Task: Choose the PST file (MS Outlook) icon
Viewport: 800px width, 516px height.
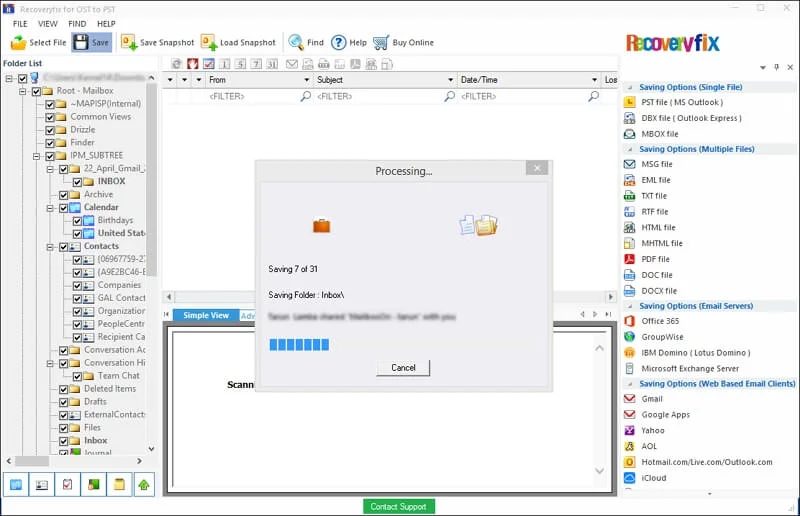Action: [x=630, y=102]
